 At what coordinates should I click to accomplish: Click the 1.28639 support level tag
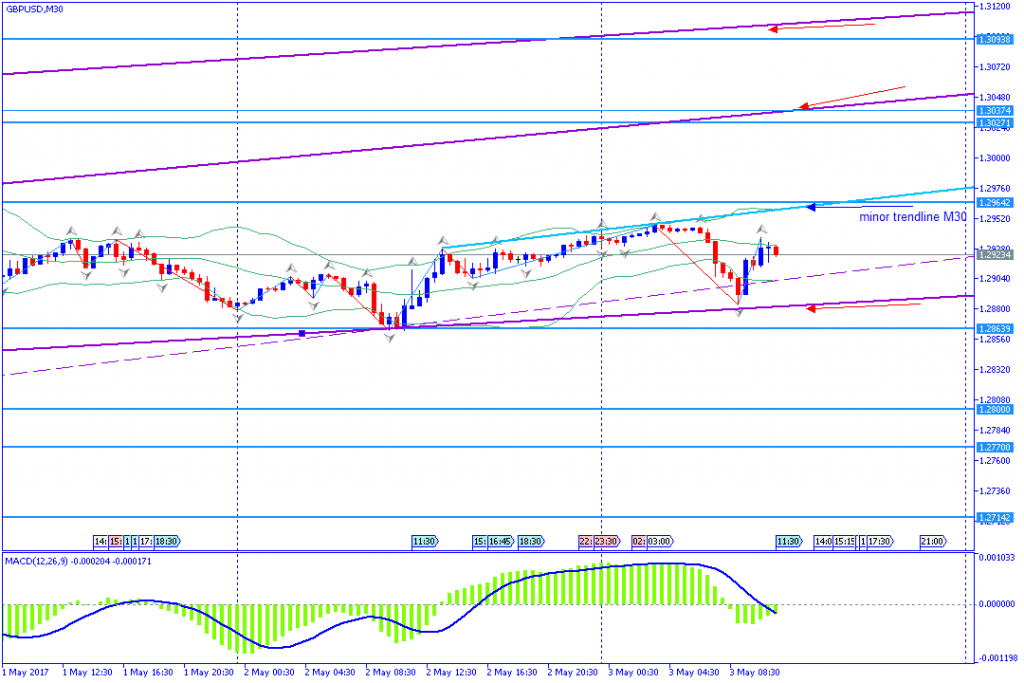[992, 328]
